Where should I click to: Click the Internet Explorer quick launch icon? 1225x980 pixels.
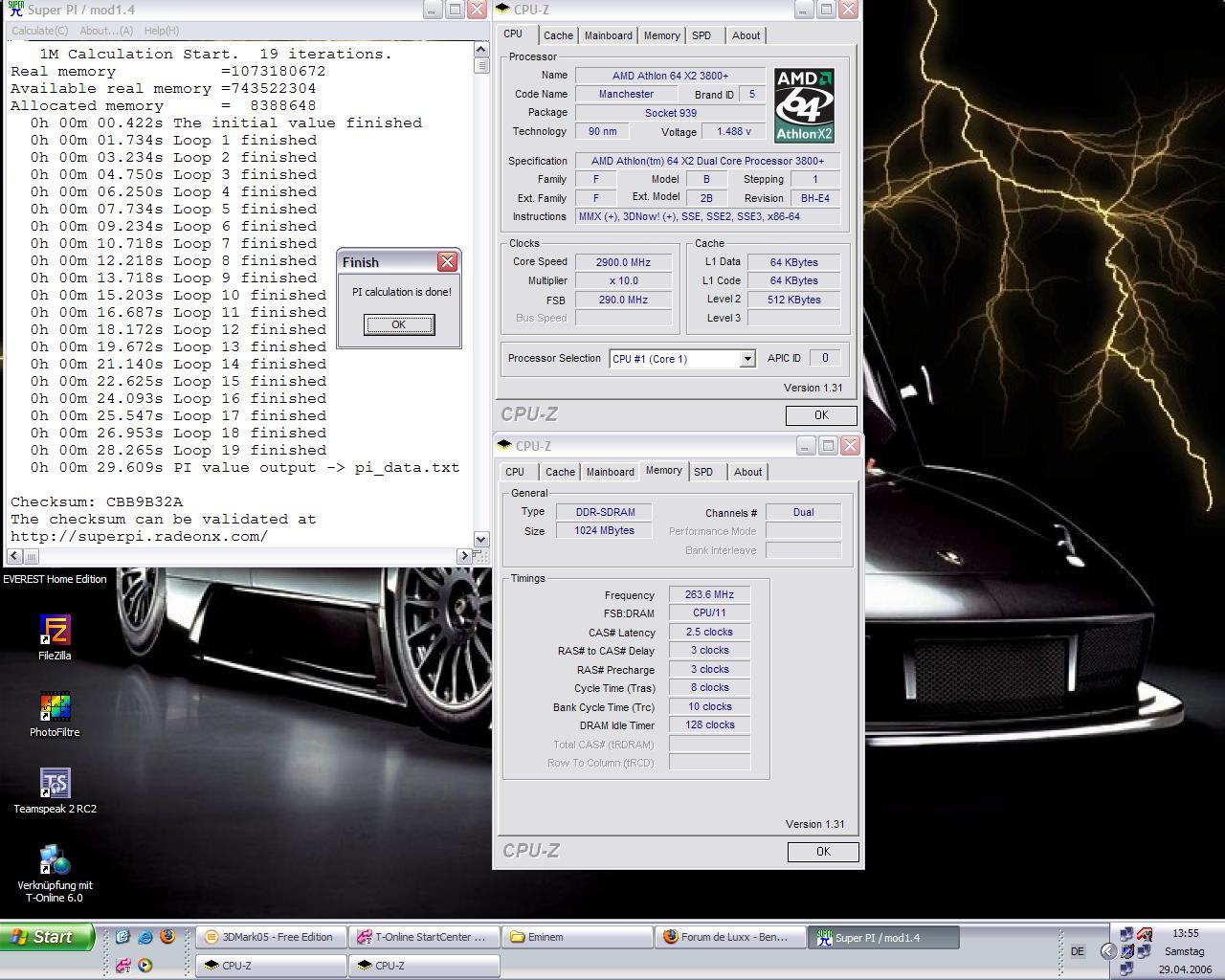(145, 937)
